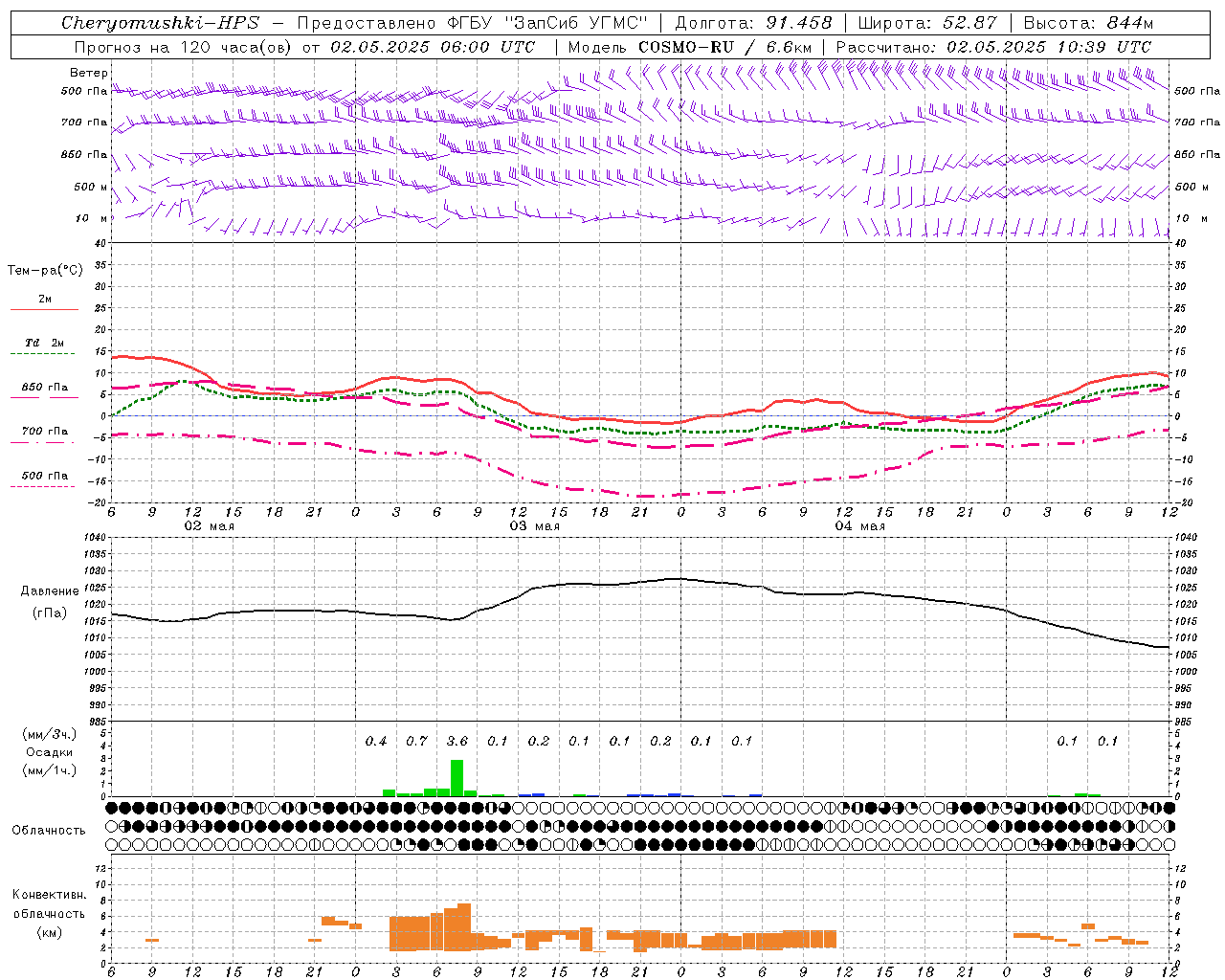Image resolution: width=1225 pixels, height=980 pixels.
Task: Click the model label COSMO-RU / 6.6км
Action: [x=725, y=47]
